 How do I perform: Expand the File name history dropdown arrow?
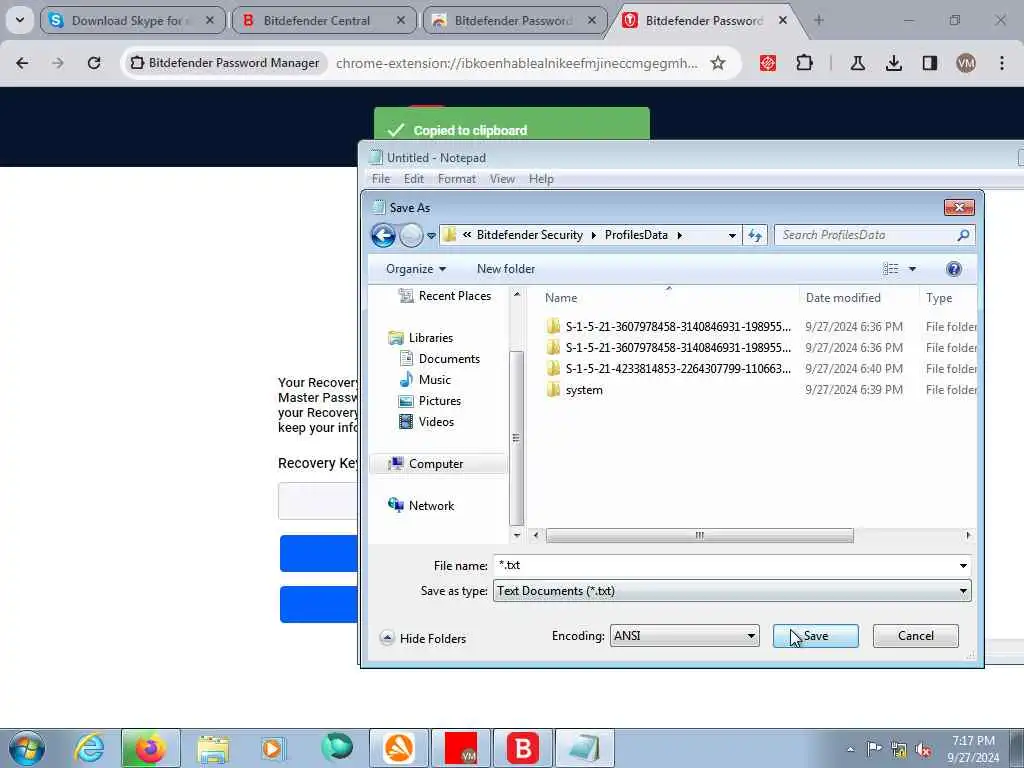[963, 566]
